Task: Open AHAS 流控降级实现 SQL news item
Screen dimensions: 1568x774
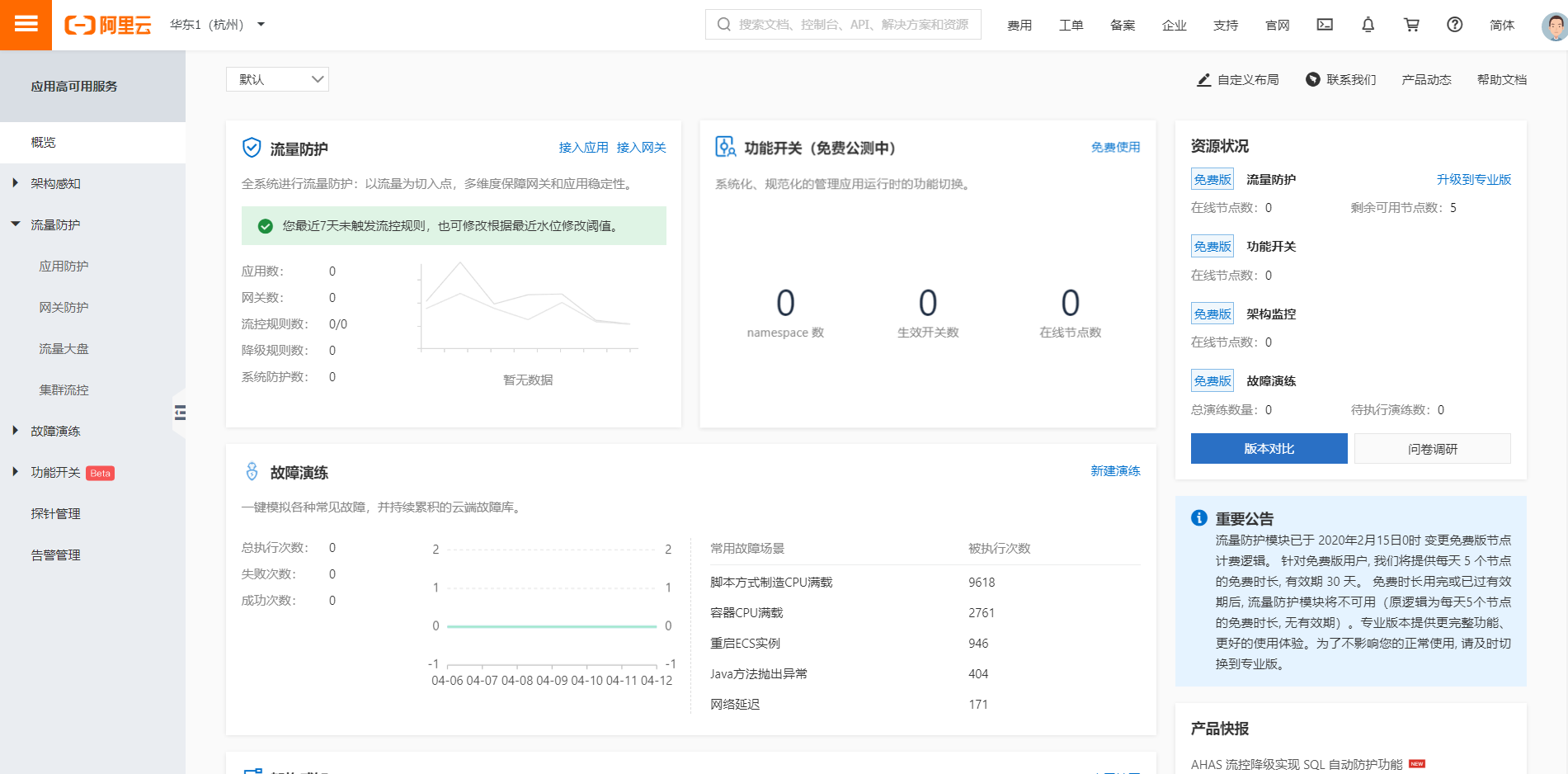Action: point(1297,764)
